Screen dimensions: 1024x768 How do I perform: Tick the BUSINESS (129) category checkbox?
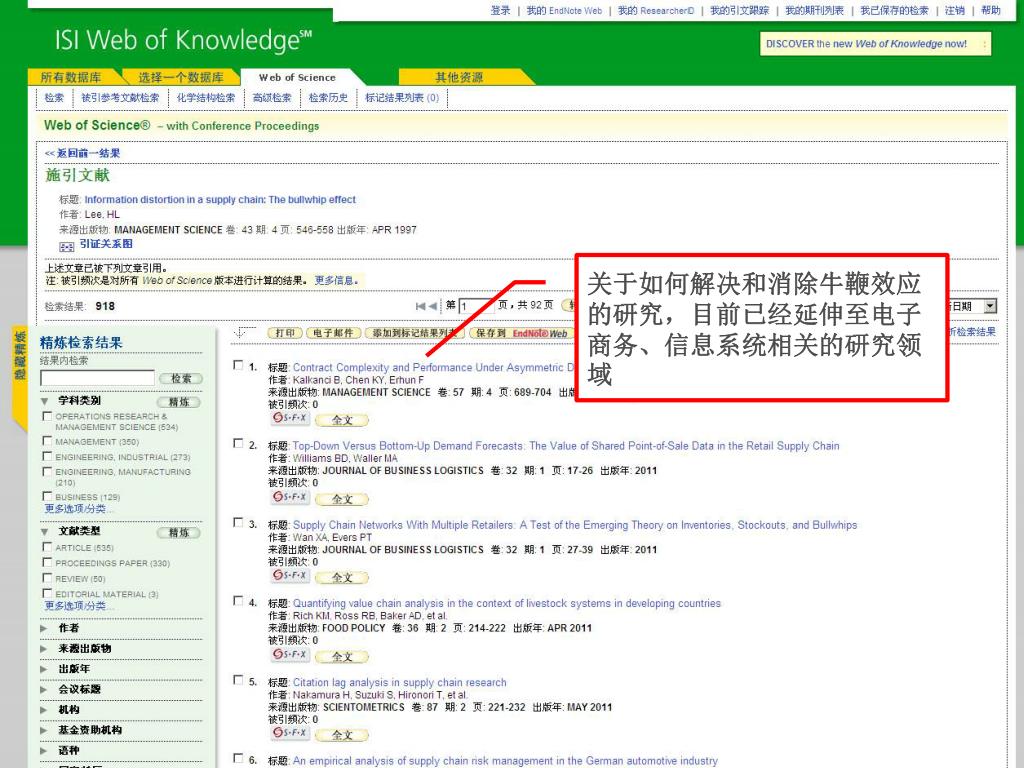pyautogui.click(x=47, y=496)
